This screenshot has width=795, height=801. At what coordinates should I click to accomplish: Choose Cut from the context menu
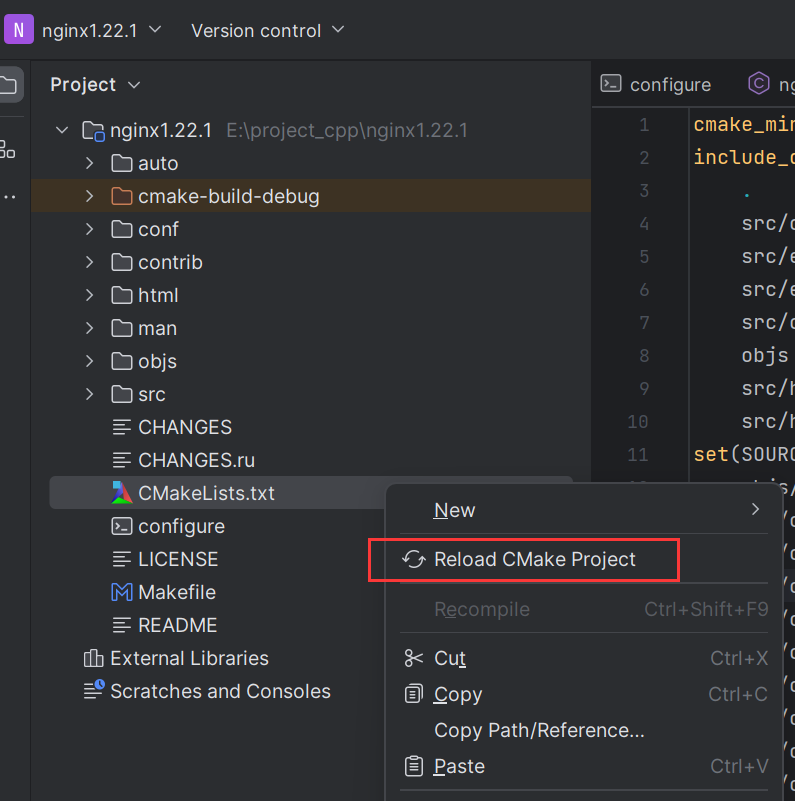tap(583, 658)
